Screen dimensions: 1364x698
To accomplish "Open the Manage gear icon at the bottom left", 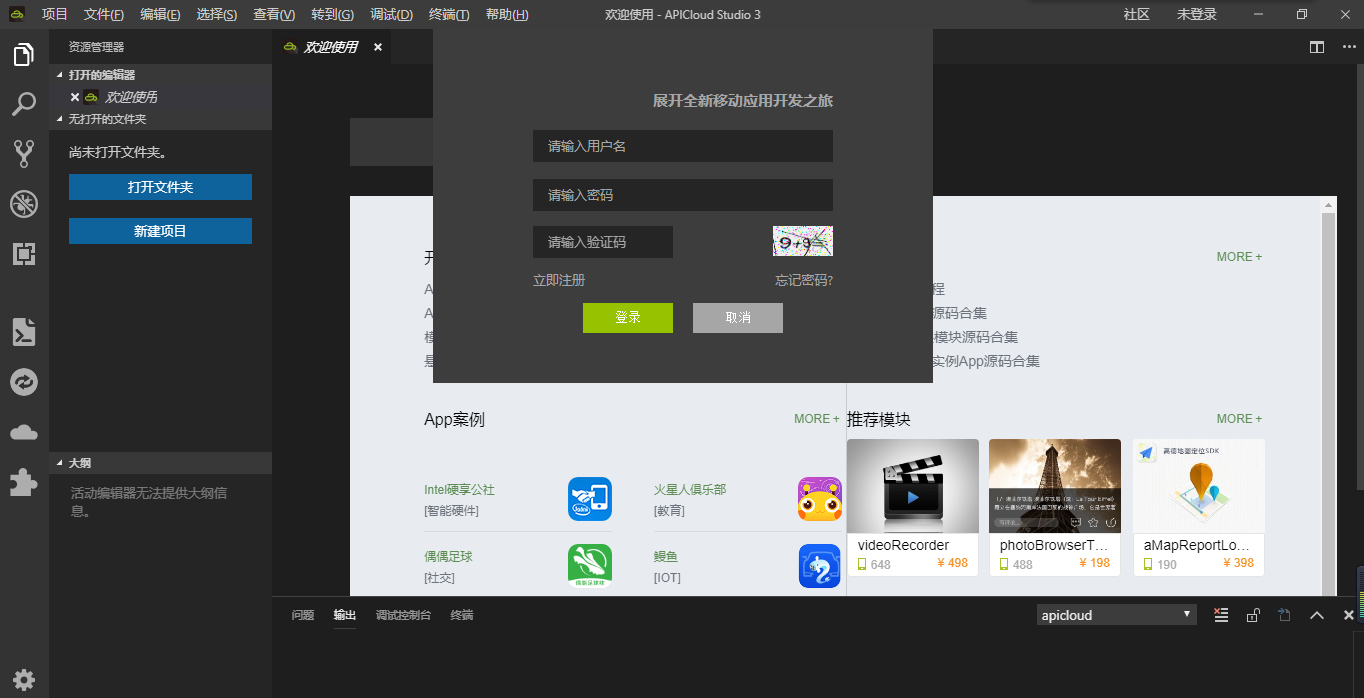I will (24, 680).
